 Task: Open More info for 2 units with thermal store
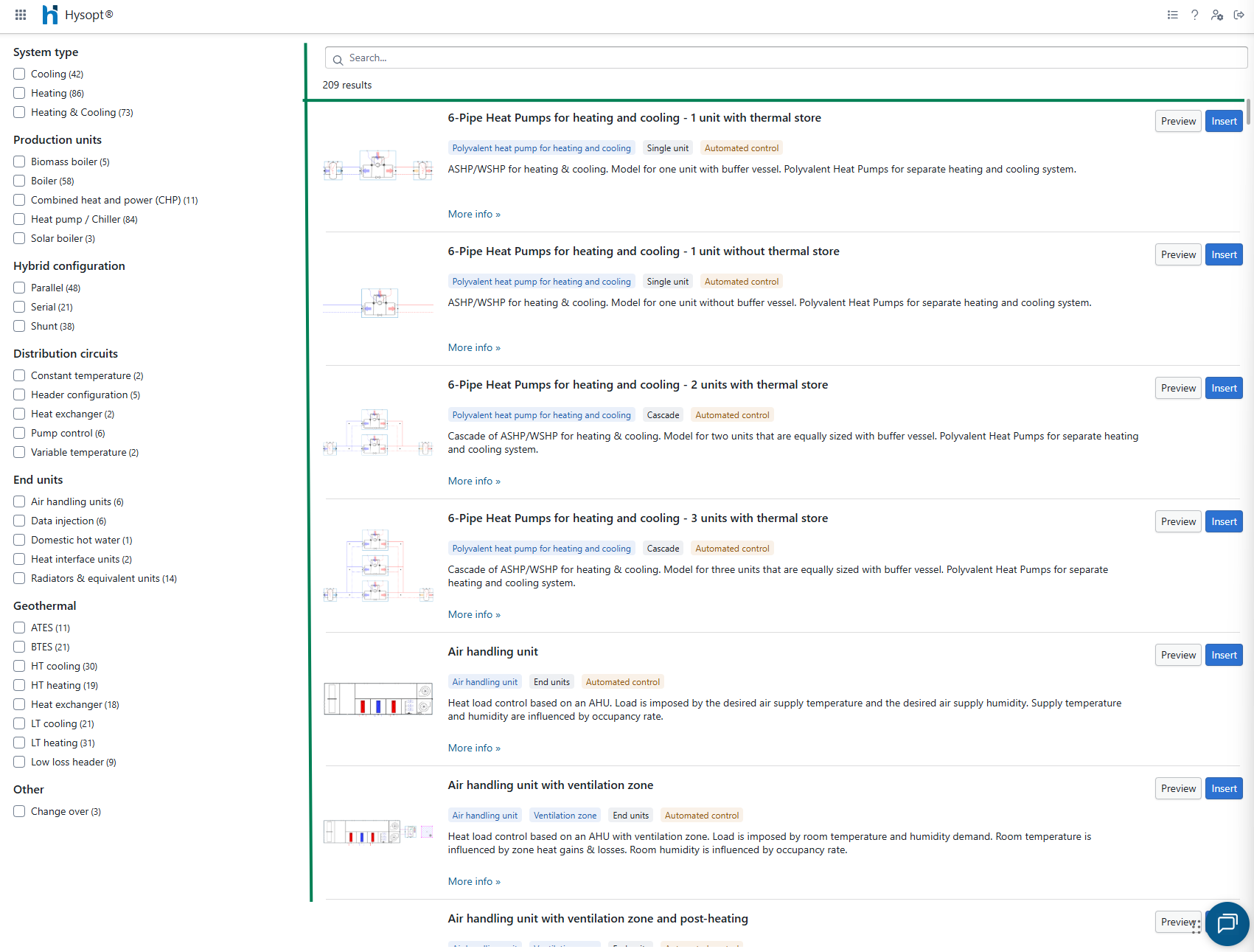[x=474, y=481]
